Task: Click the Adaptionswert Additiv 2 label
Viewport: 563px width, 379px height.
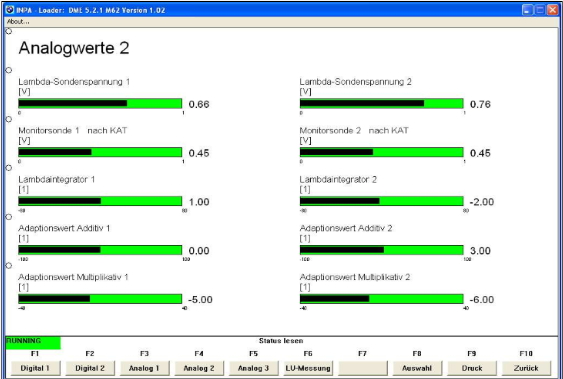Action: pyautogui.click(x=346, y=228)
